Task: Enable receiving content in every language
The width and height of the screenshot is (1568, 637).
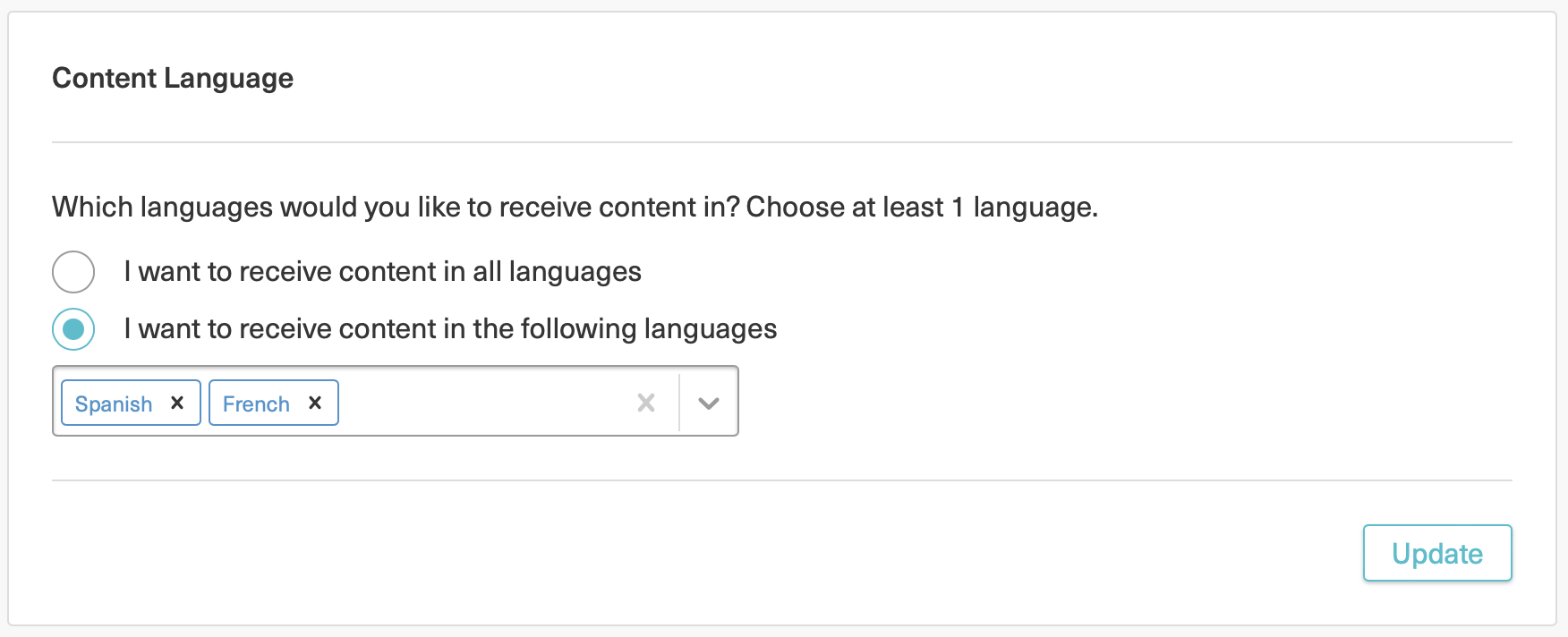Action: (x=73, y=272)
